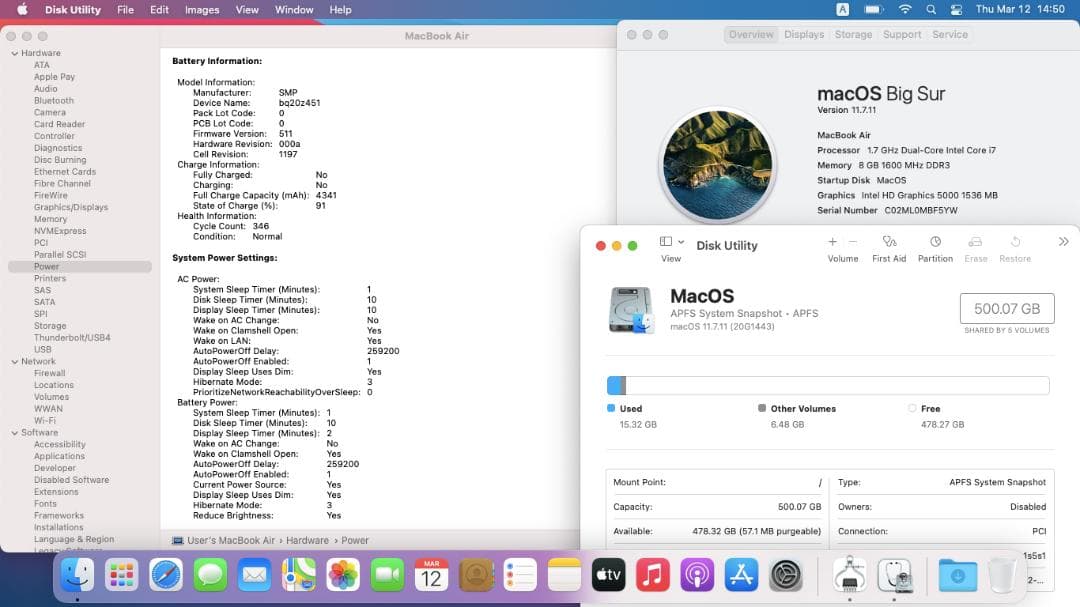
Task: Select Thunderbolt/USB4 in sidebar
Action: click(72, 338)
